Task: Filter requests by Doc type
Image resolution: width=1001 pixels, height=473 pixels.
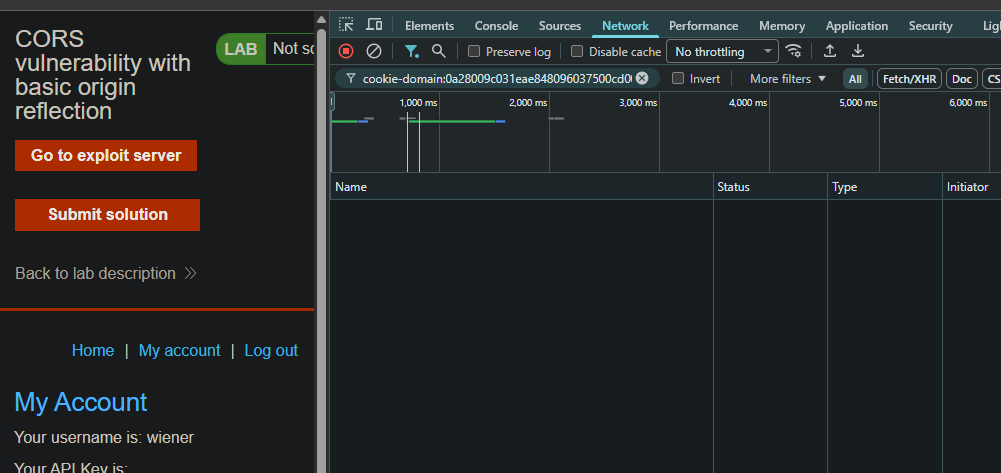Action: pyautogui.click(x=961, y=79)
